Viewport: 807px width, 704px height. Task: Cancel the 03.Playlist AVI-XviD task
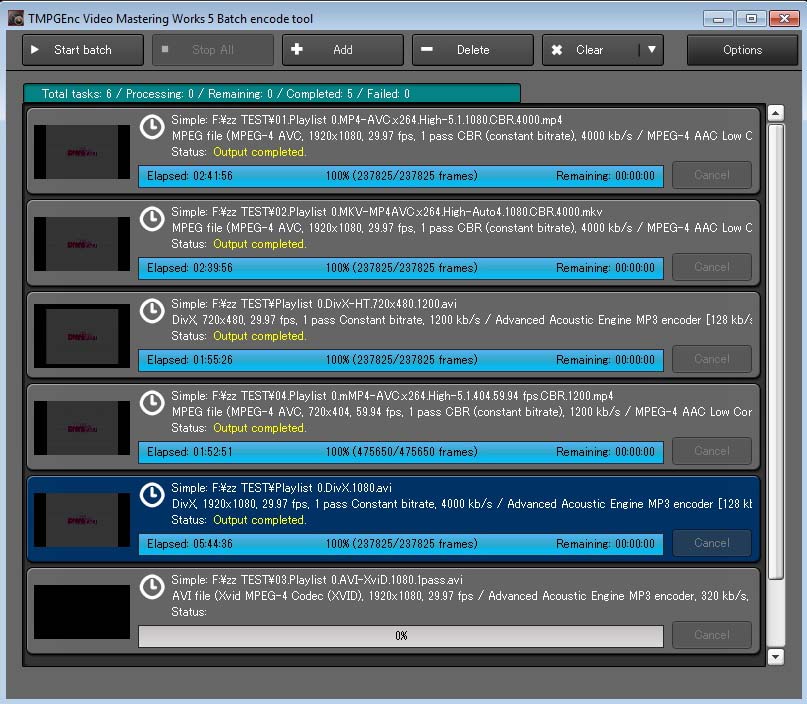click(x=712, y=635)
